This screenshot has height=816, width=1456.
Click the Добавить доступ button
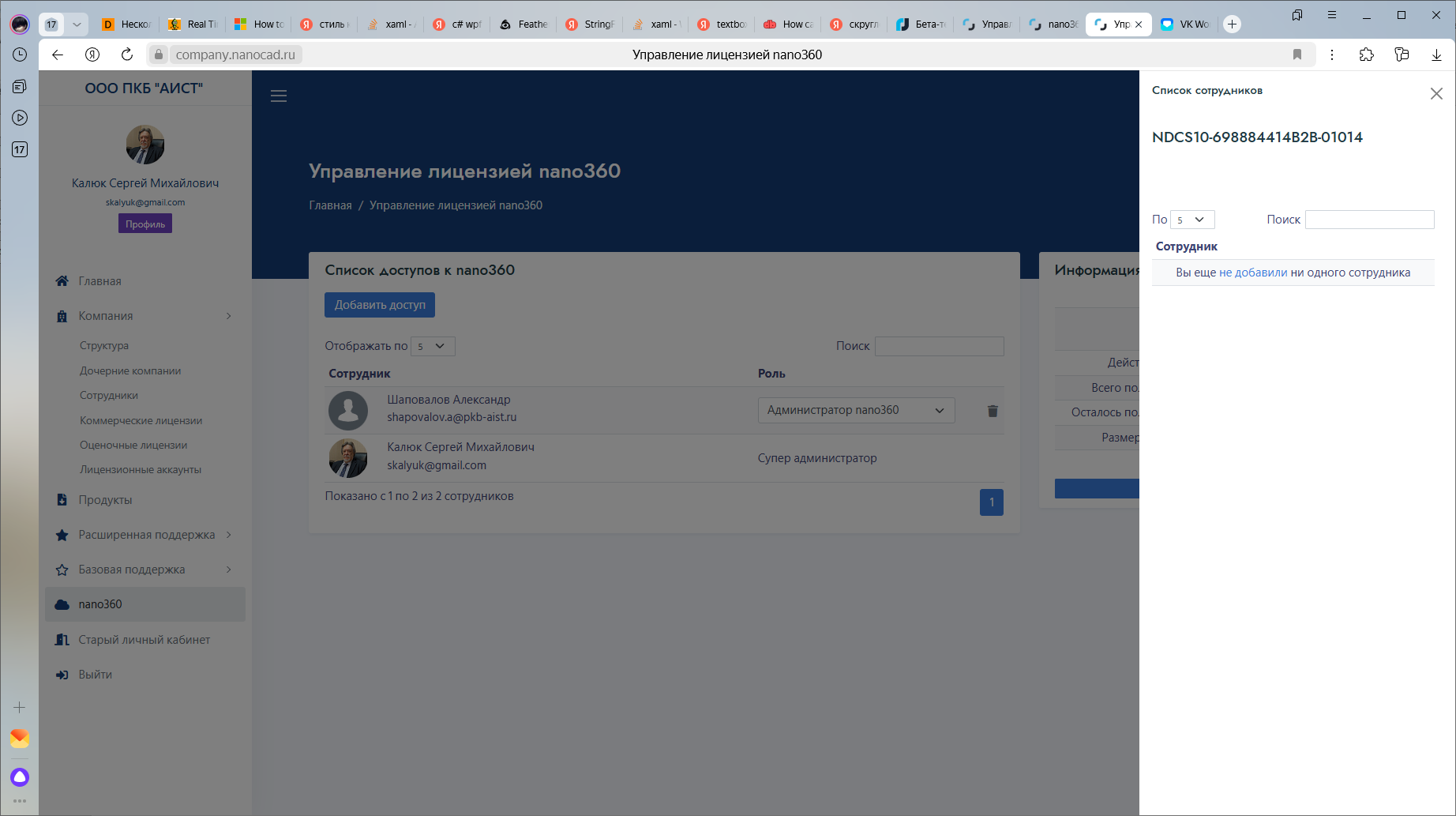click(x=380, y=305)
